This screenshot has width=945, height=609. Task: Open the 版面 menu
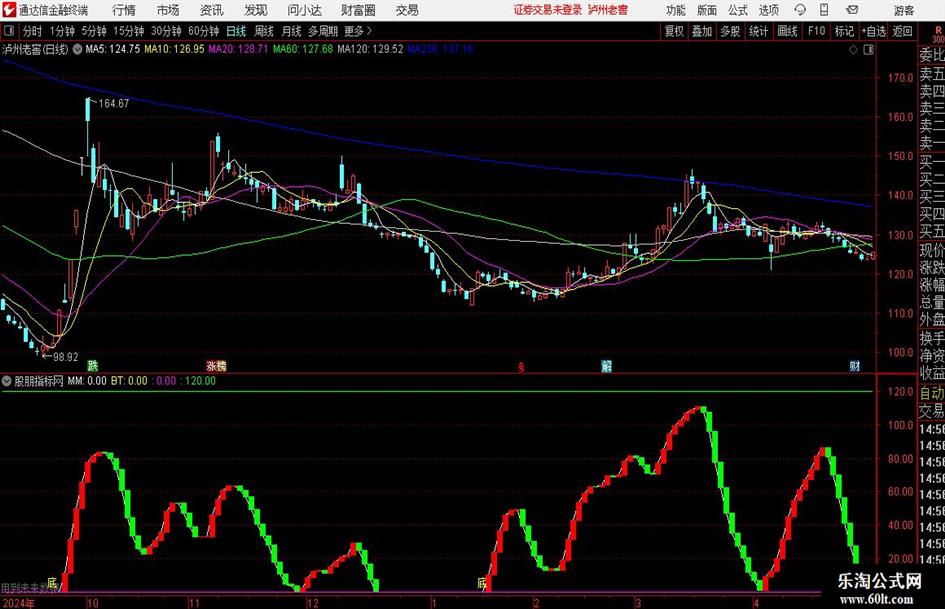tap(707, 10)
